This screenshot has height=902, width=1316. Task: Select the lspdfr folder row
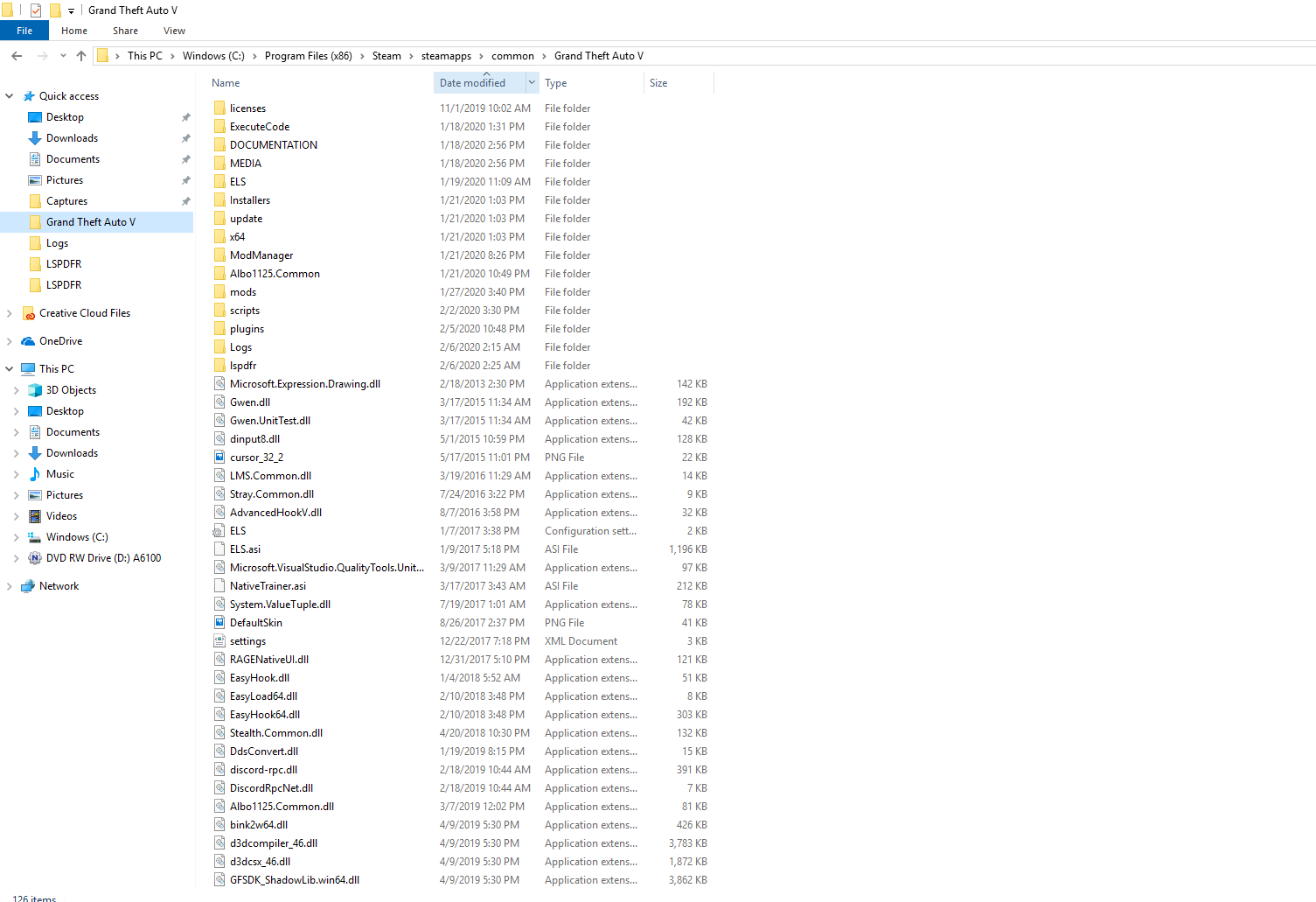click(460, 366)
